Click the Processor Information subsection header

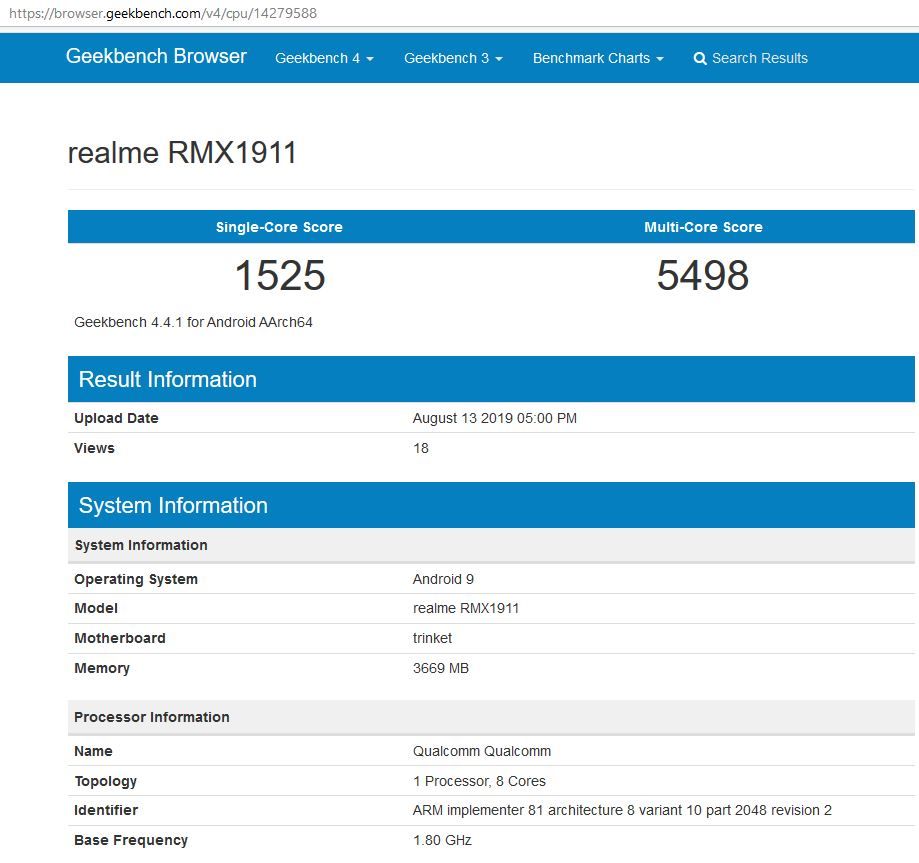(150, 717)
